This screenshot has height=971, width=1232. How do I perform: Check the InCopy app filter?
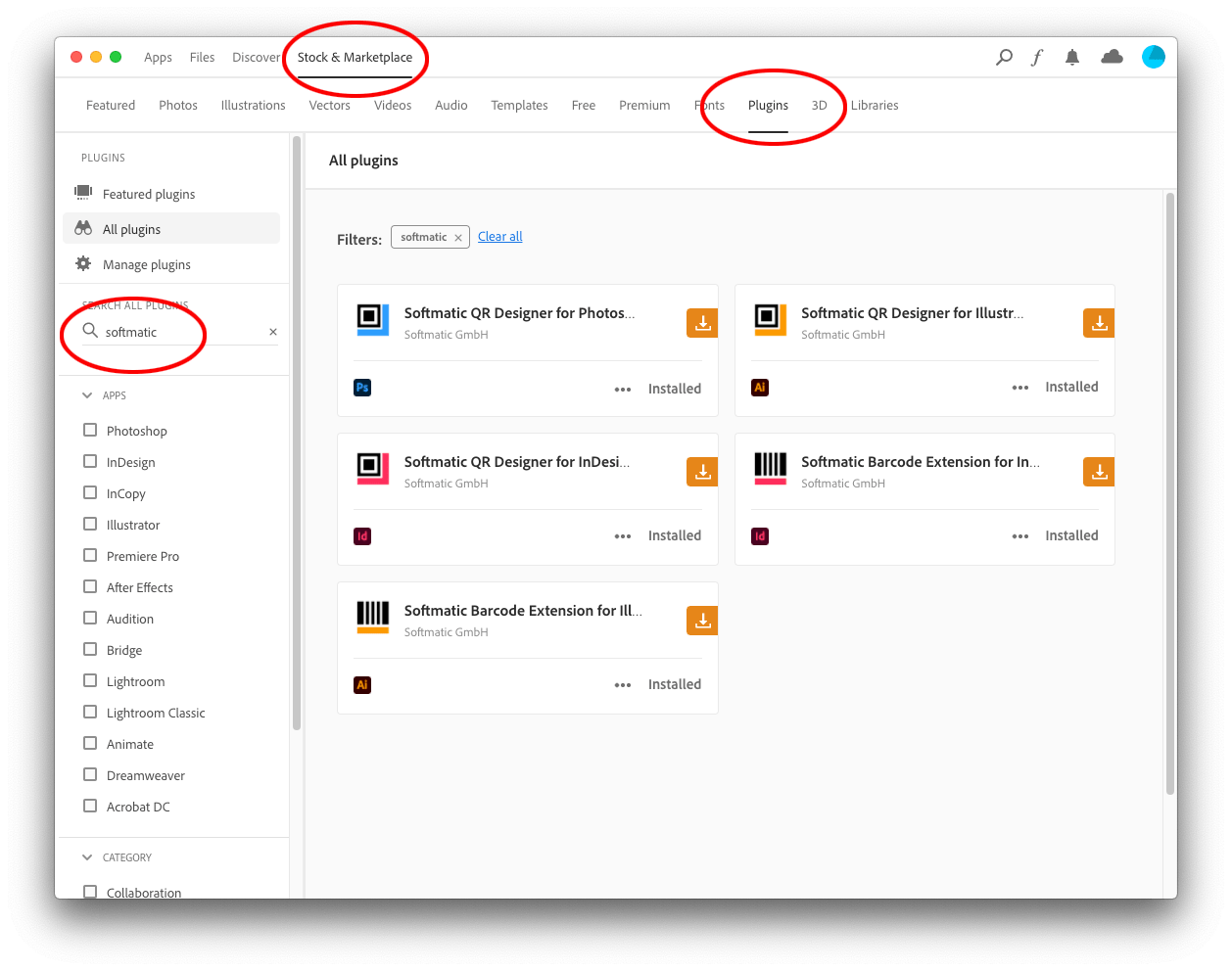point(90,492)
